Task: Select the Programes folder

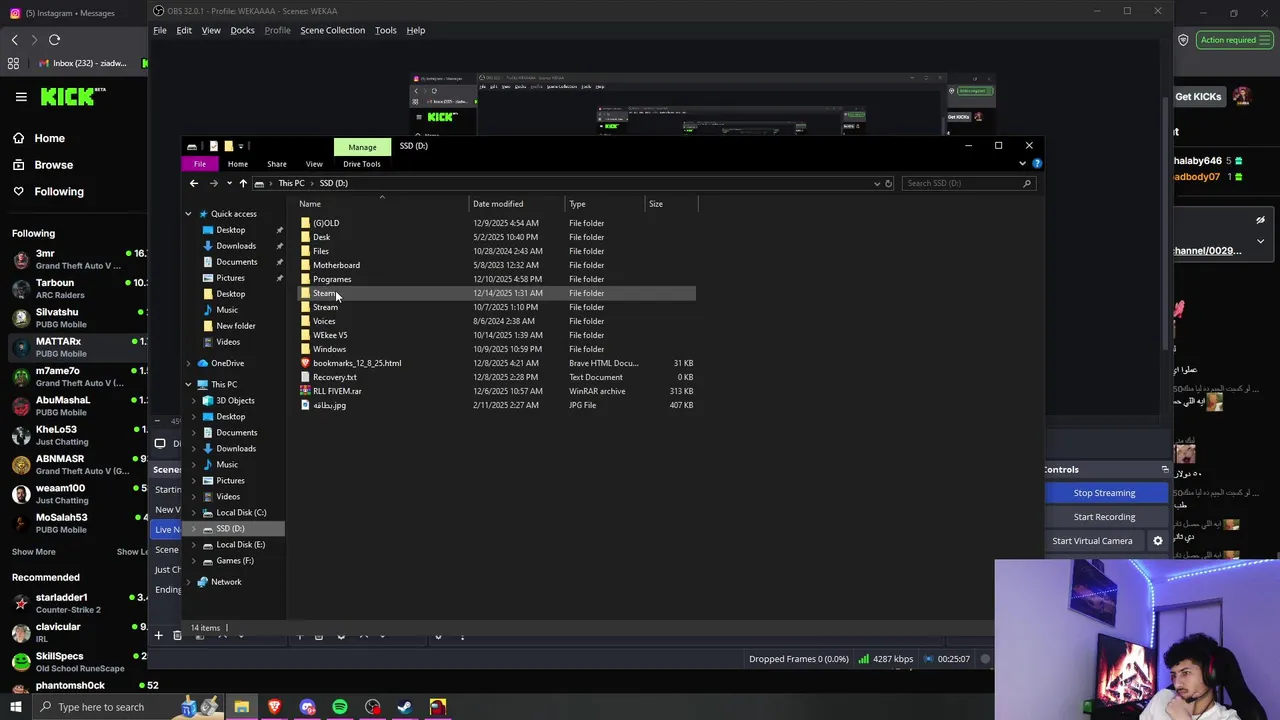Action: coord(332,279)
